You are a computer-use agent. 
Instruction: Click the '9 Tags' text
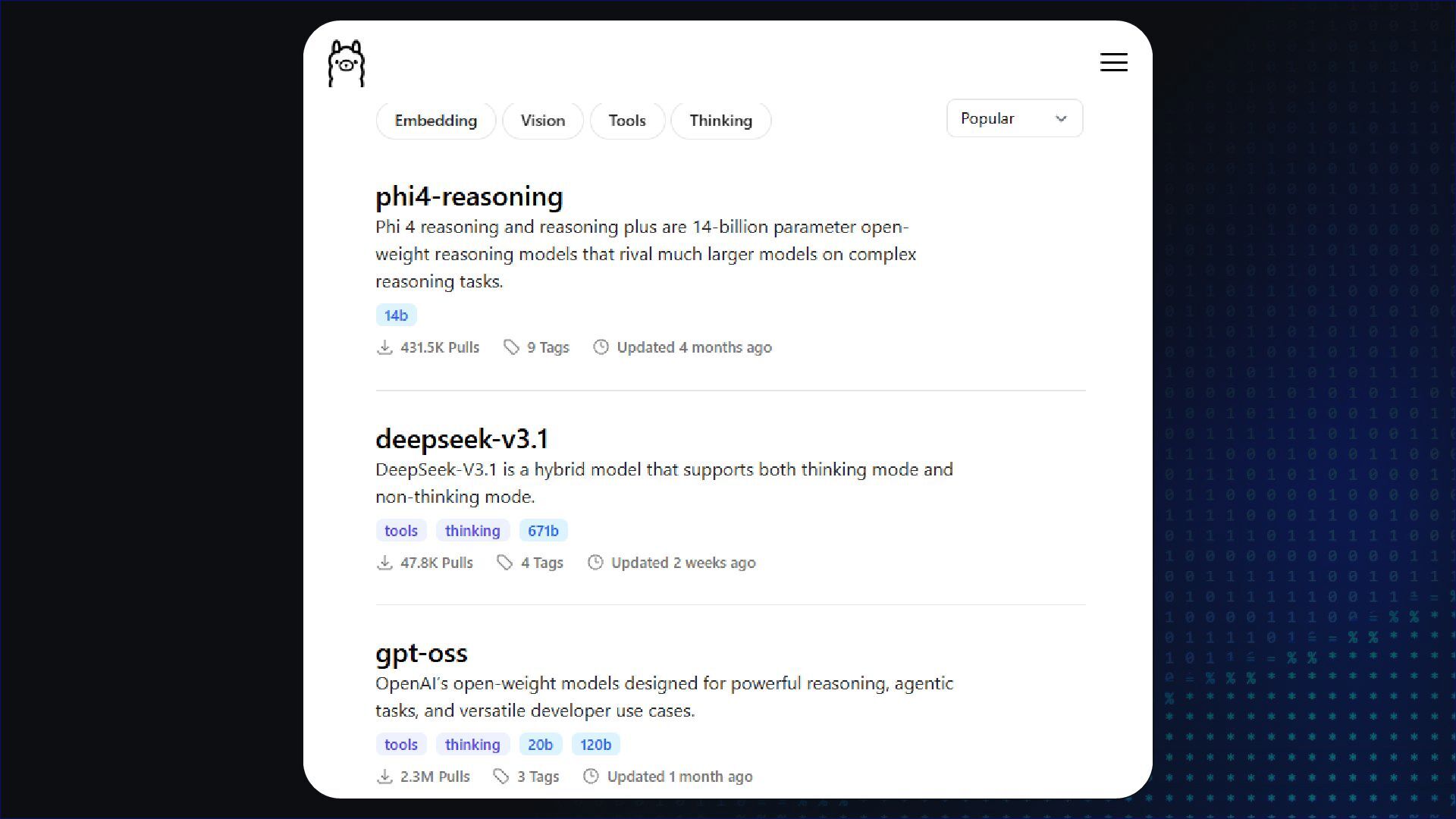[x=548, y=347]
